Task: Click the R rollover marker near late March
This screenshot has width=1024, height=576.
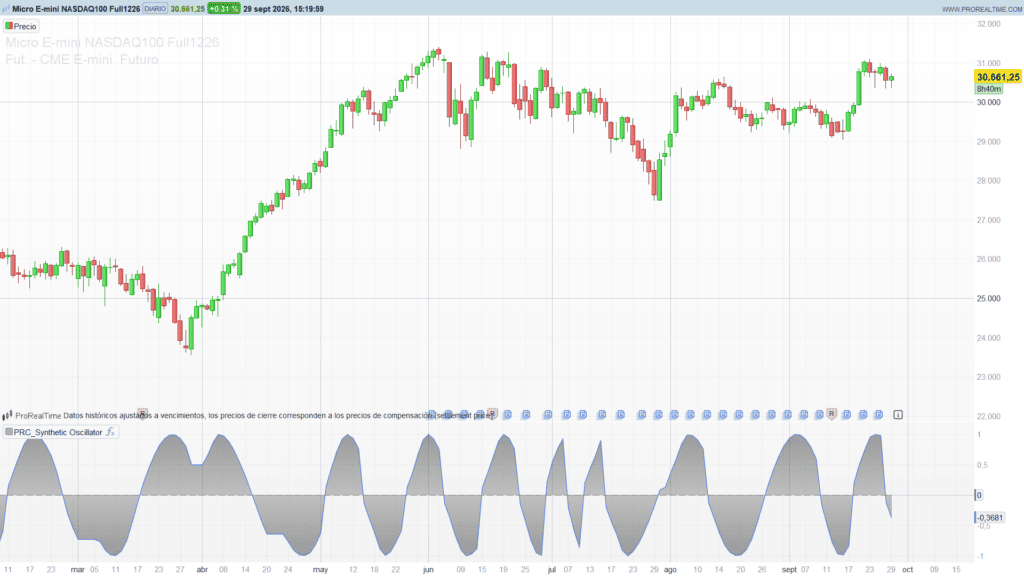Action: [x=142, y=413]
